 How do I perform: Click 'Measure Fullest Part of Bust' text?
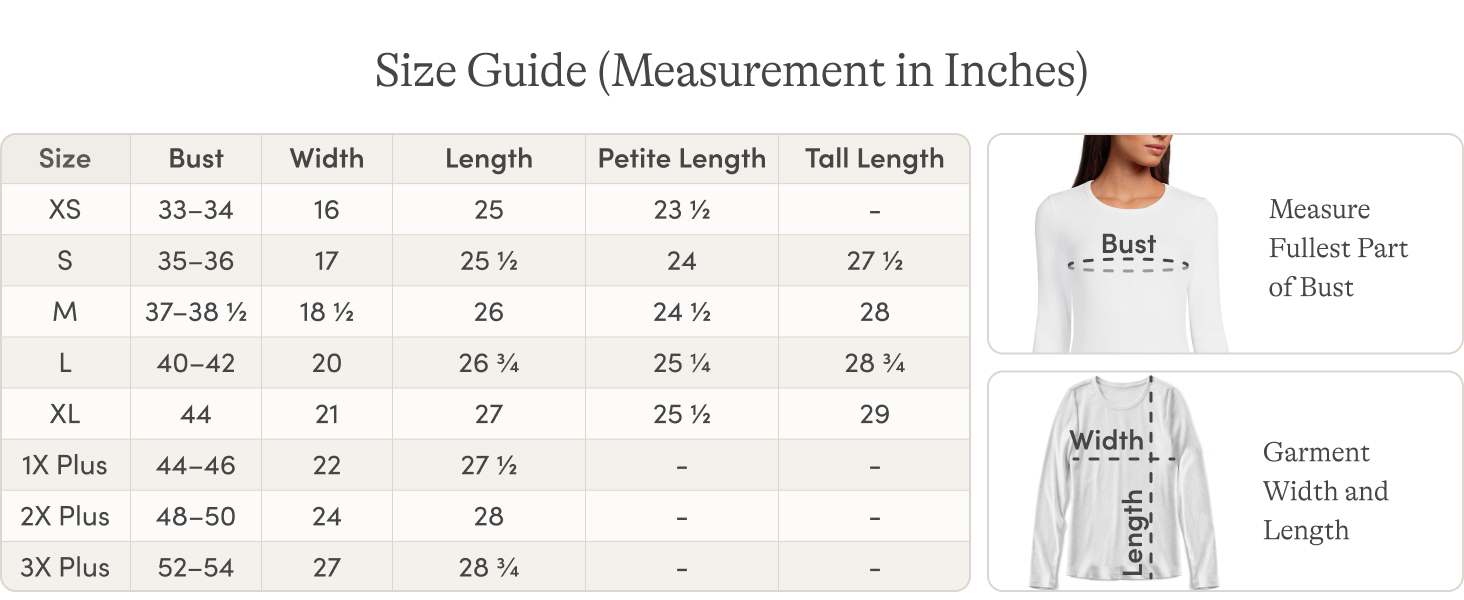[x=1338, y=248]
